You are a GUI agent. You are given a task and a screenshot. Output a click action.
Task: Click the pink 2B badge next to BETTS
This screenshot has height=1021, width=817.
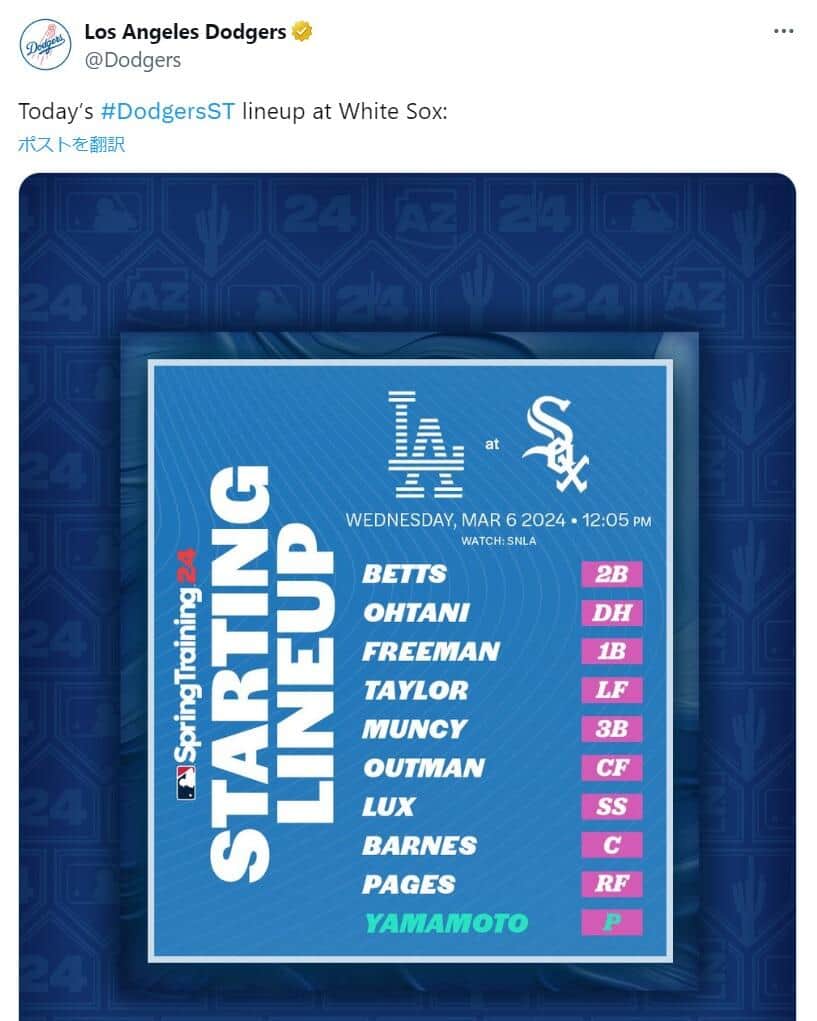611,574
